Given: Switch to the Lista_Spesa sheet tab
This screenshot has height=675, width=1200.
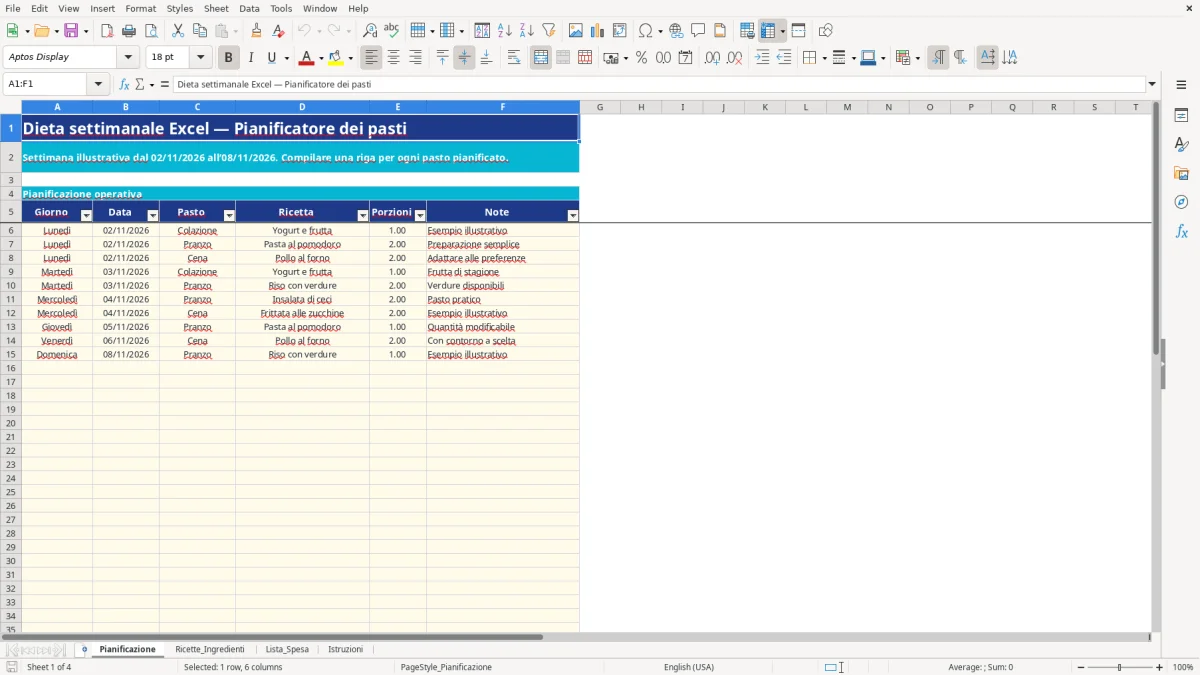Looking at the screenshot, I should (287, 649).
